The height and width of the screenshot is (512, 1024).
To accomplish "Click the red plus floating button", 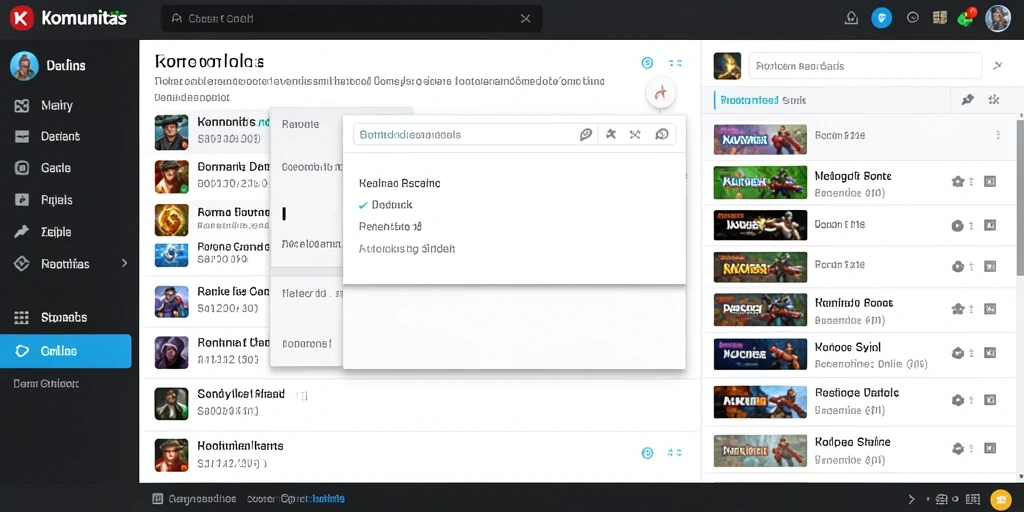I will (660, 93).
